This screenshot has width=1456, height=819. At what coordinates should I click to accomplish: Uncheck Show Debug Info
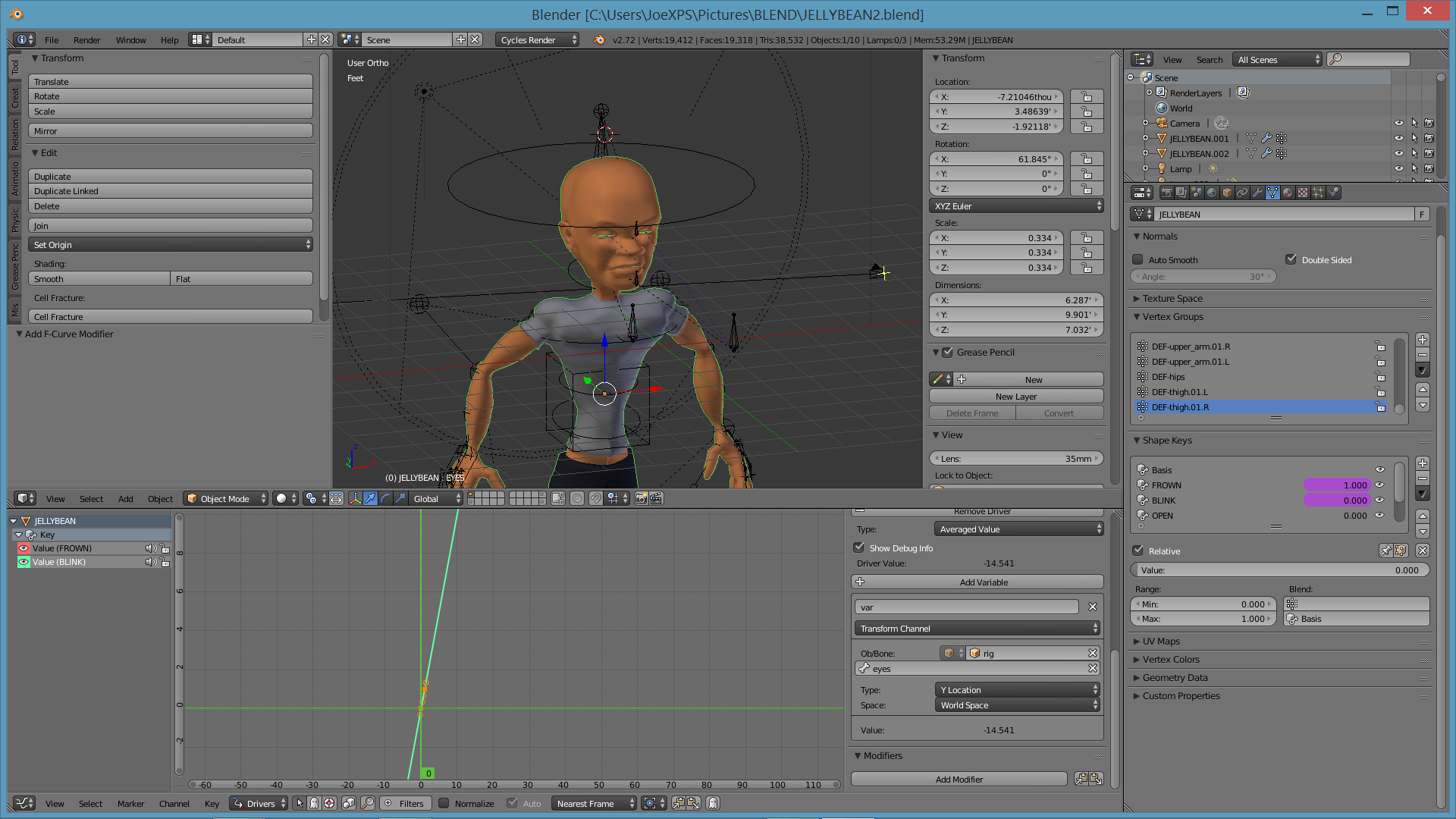click(859, 548)
